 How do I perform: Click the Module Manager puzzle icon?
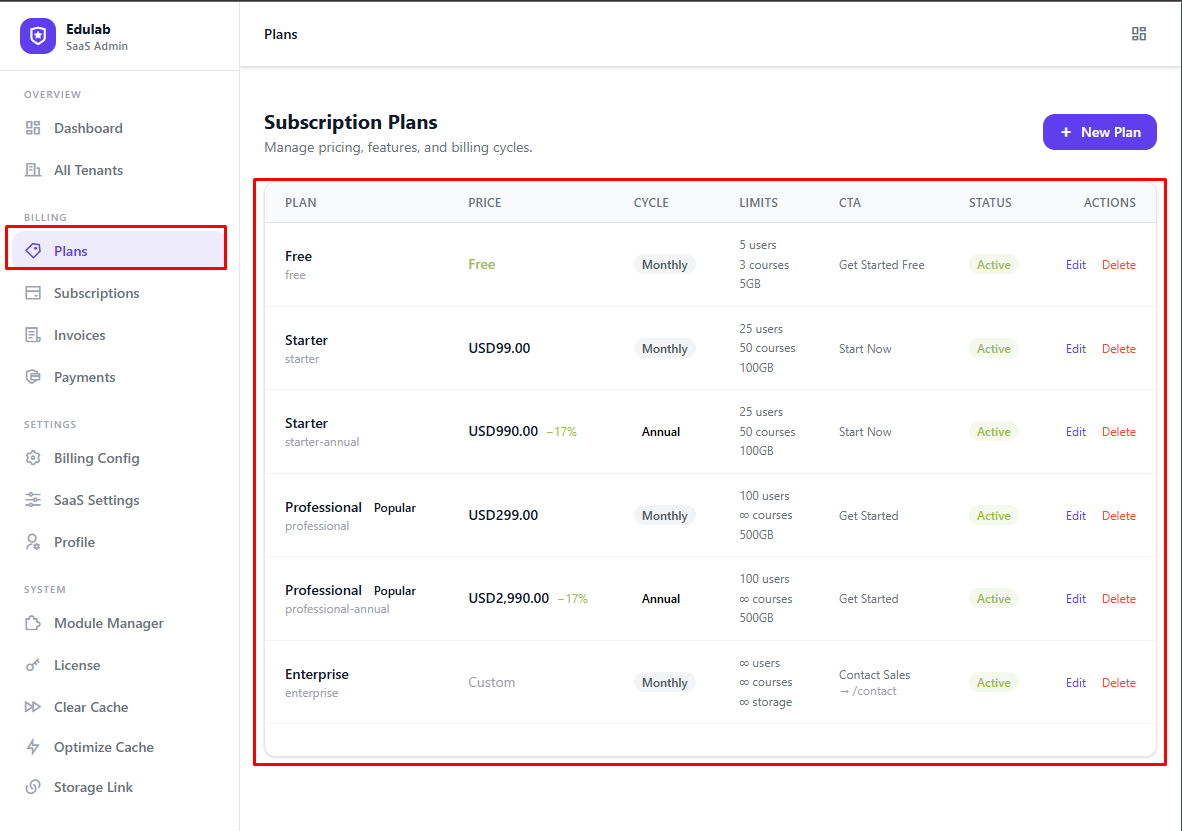(x=33, y=623)
